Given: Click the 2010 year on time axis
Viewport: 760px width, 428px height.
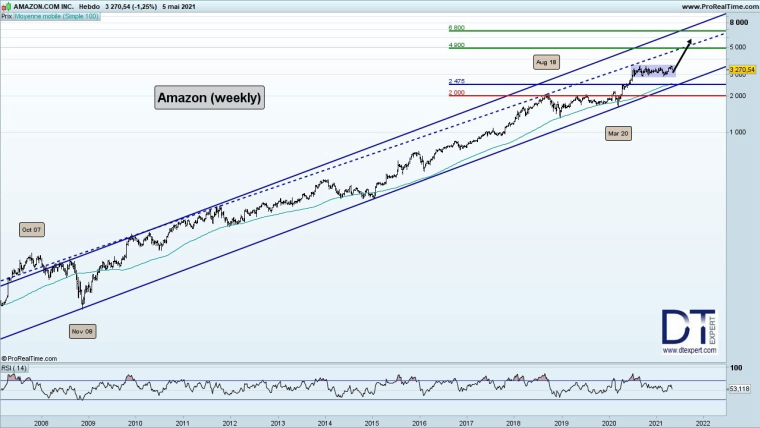Looking at the screenshot, I should coord(135,423).
